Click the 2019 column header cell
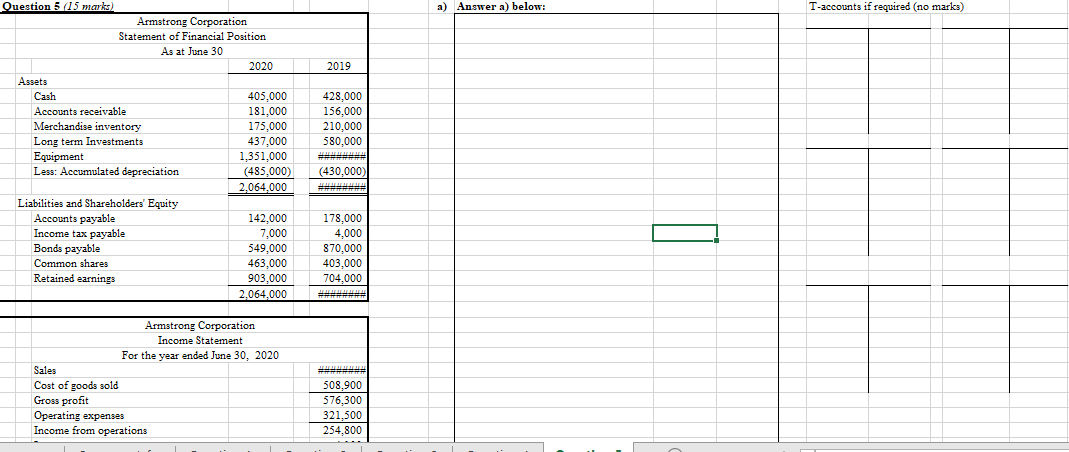Screen dimensions: 1069x452 pos(339,66)
